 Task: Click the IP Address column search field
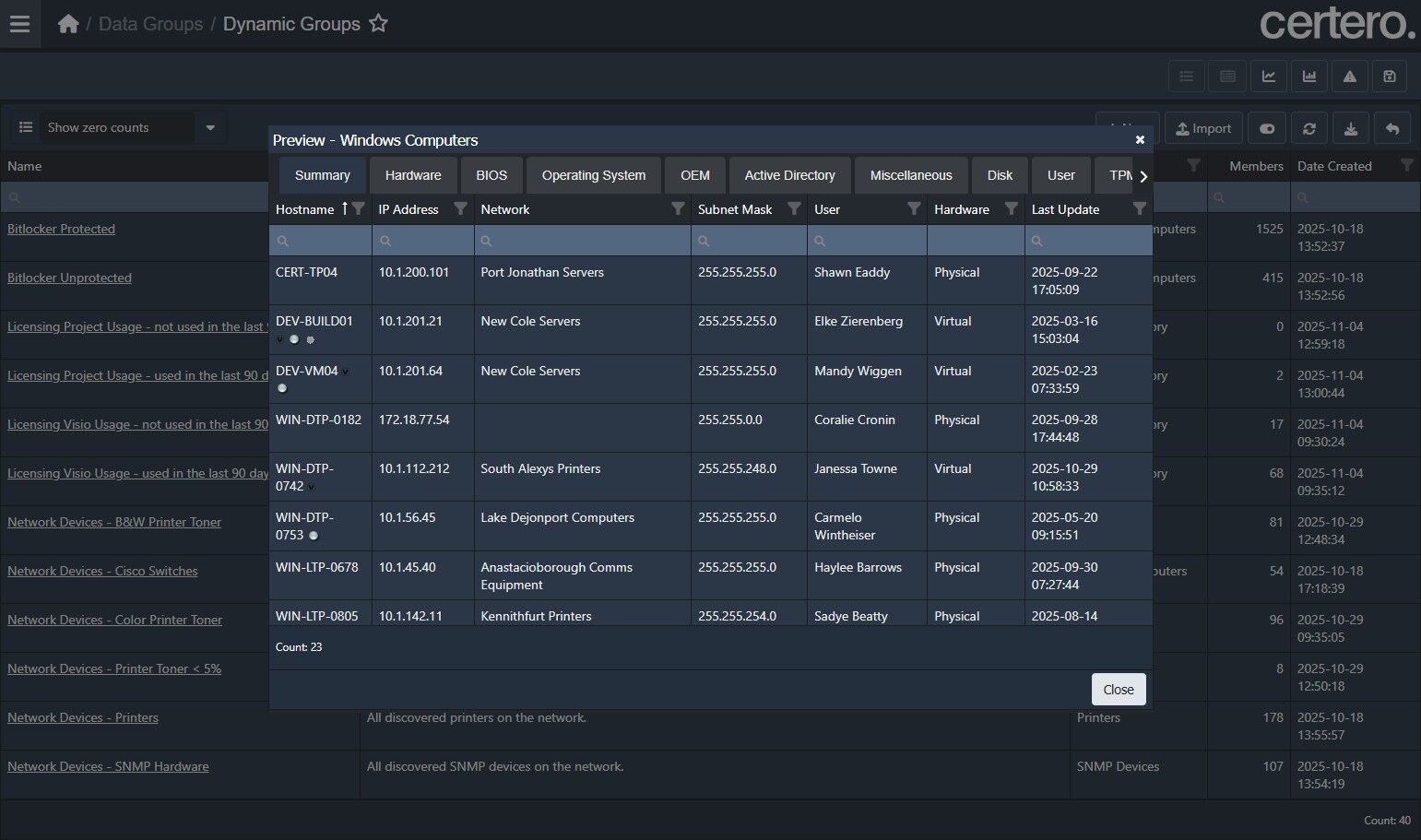[x=424, y=241]
